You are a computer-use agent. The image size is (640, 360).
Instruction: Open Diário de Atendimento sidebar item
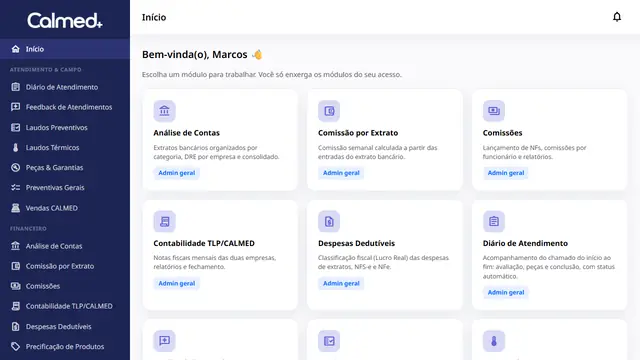[65, 87]
